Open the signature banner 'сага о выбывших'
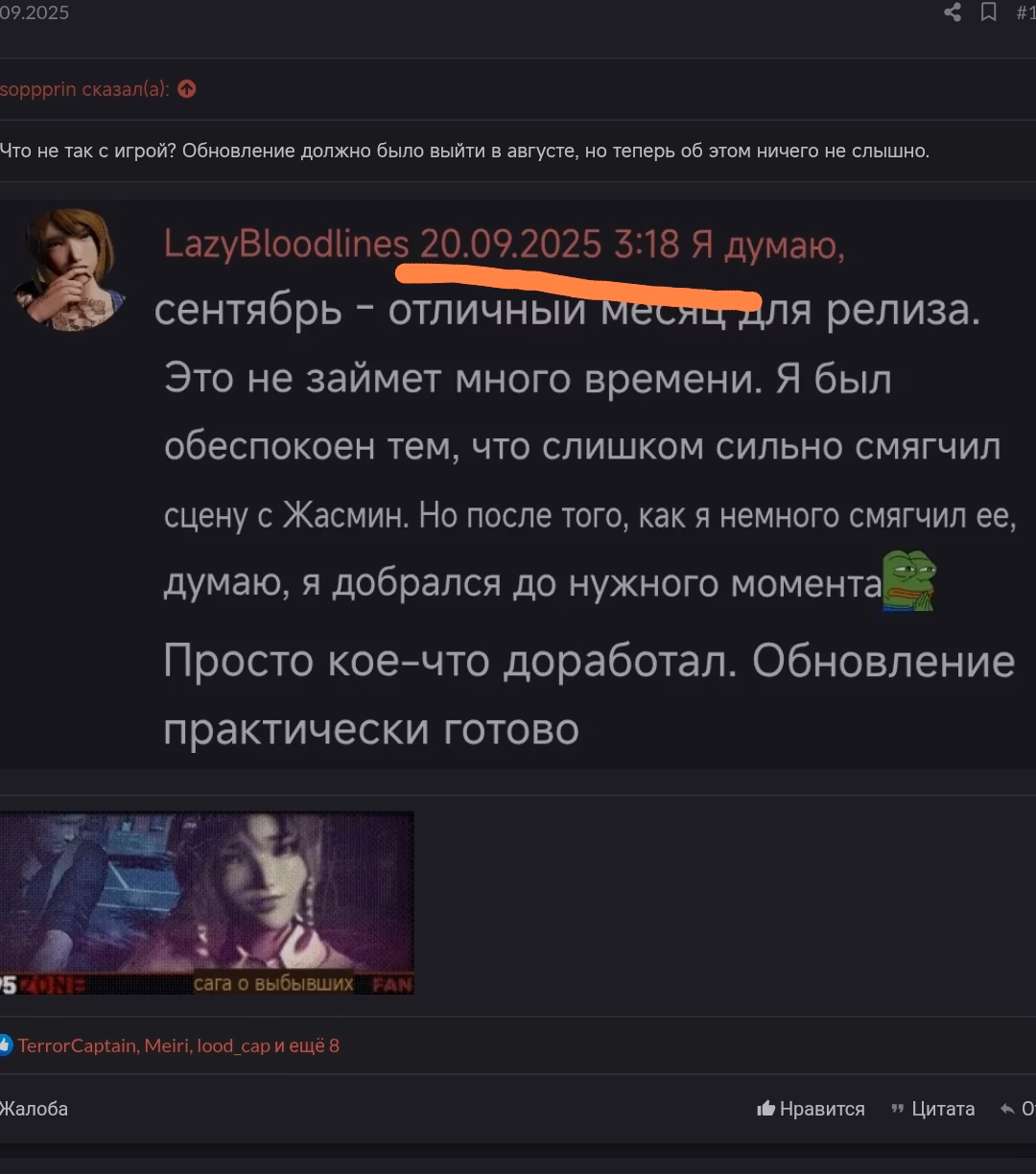Viewport: 1036px width, 1174px height. [206, 903]
